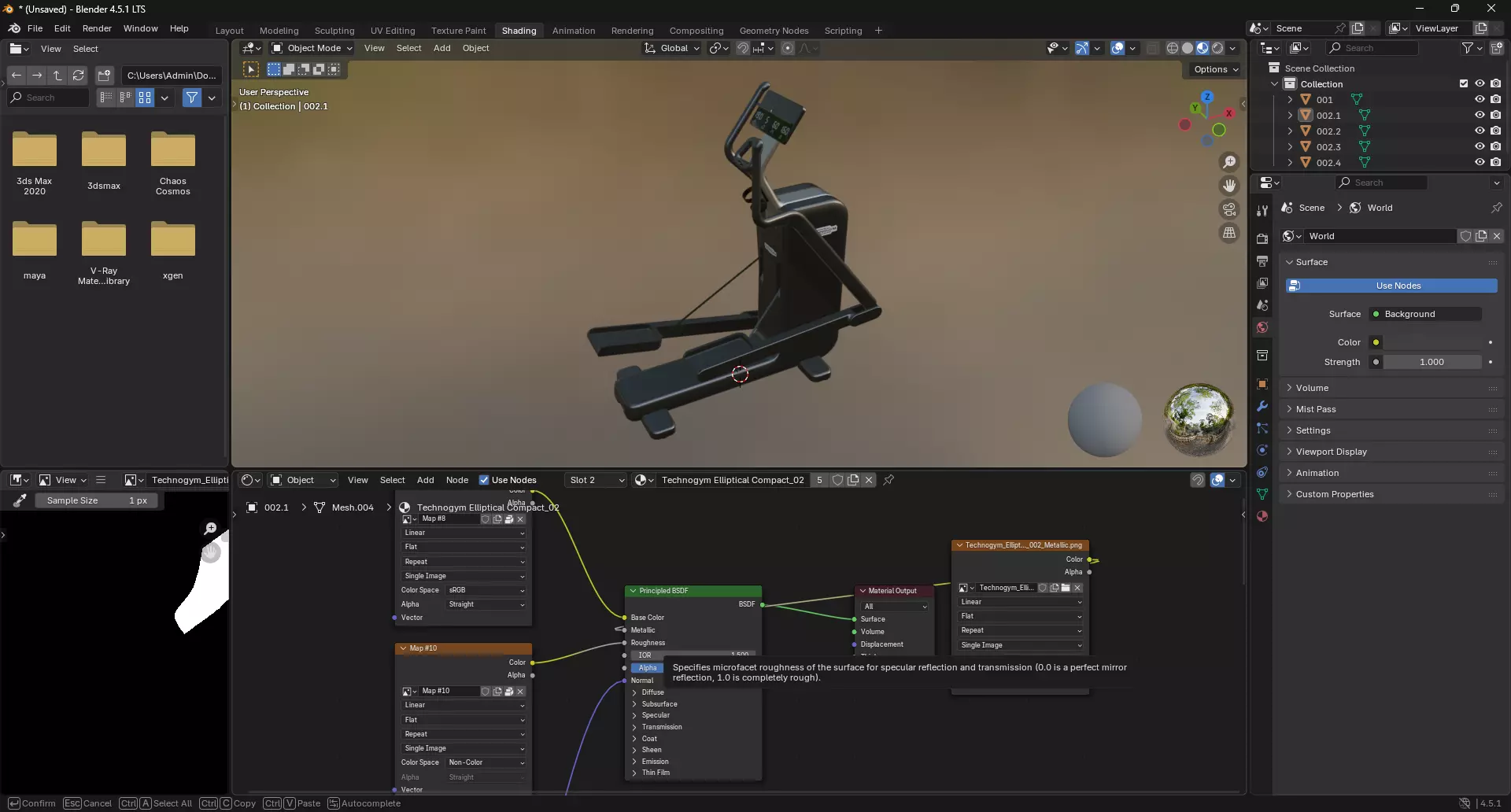Create a new folder in file browser
The width and height of the screenshot is (1511, 812).
[104, 76]
